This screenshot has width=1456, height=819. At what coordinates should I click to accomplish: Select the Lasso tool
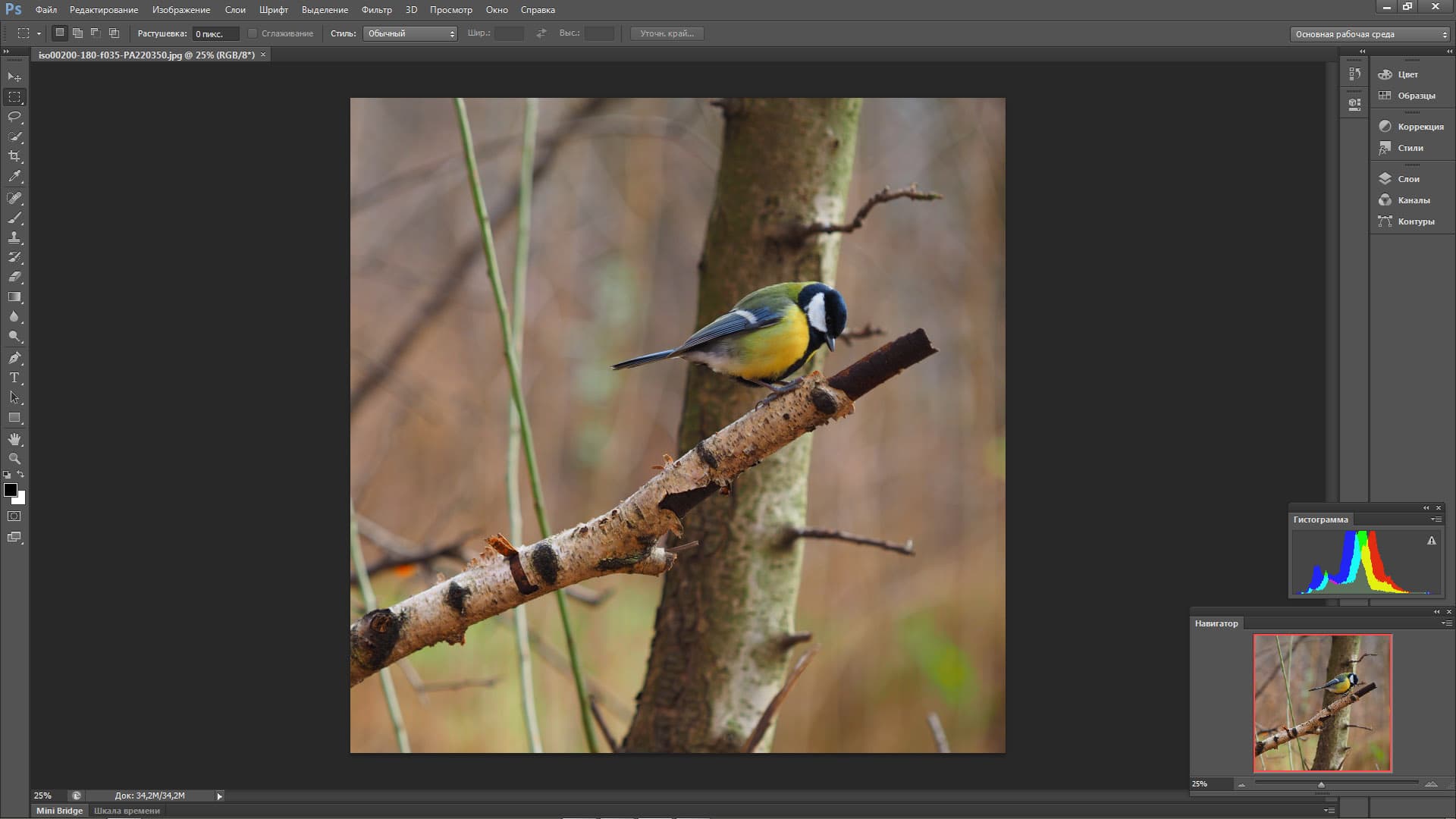coord(14,117)
